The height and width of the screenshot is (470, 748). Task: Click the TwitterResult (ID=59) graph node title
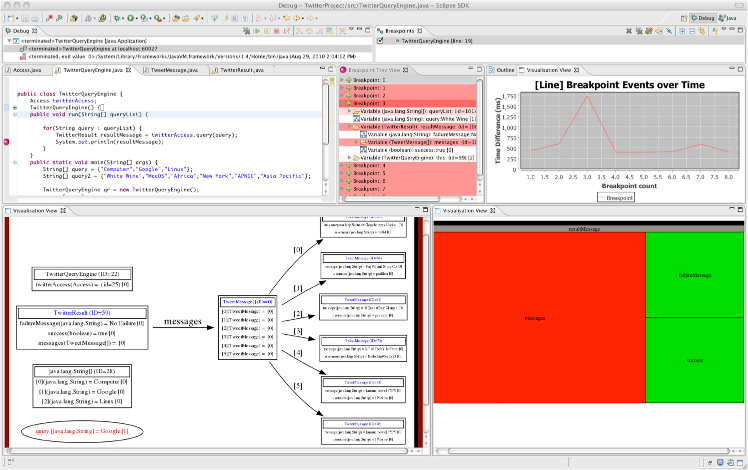pyautogui.click(x=82, y=313)
